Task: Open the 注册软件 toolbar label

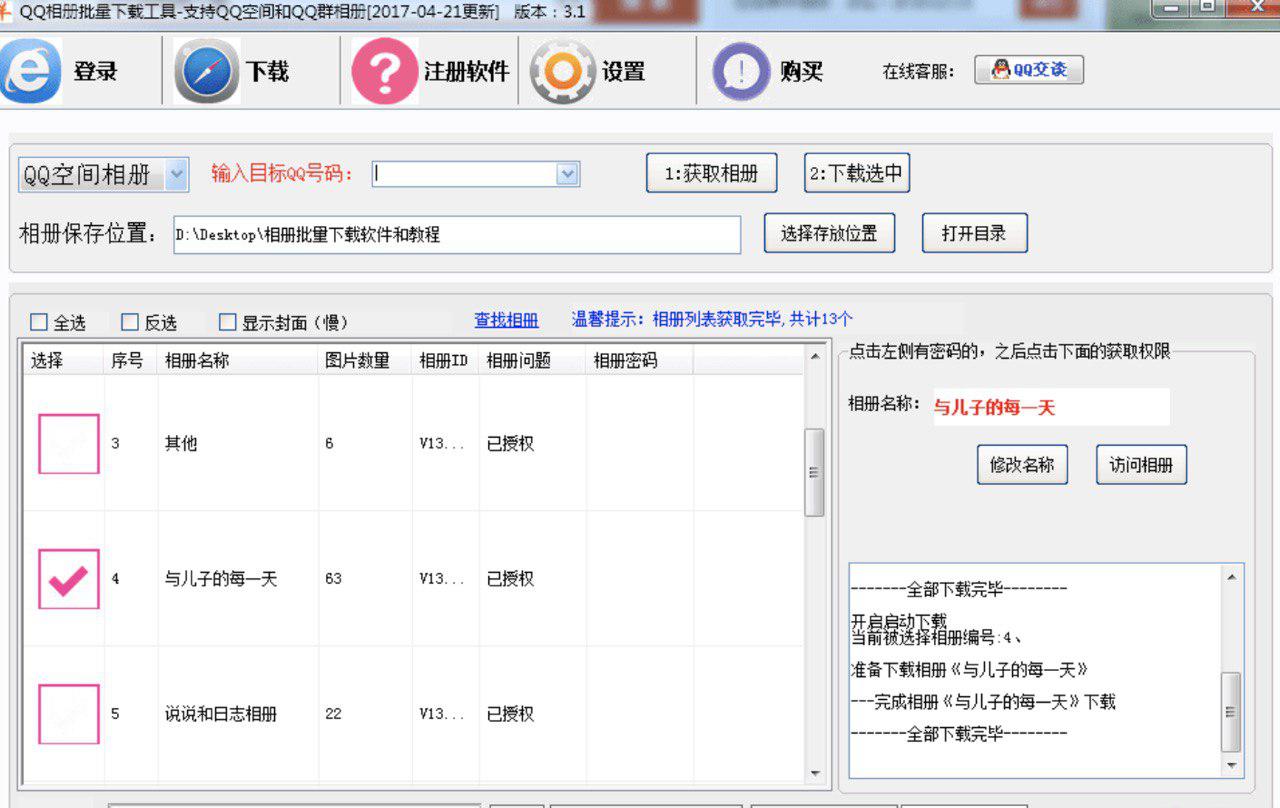Action: [466, 71]
